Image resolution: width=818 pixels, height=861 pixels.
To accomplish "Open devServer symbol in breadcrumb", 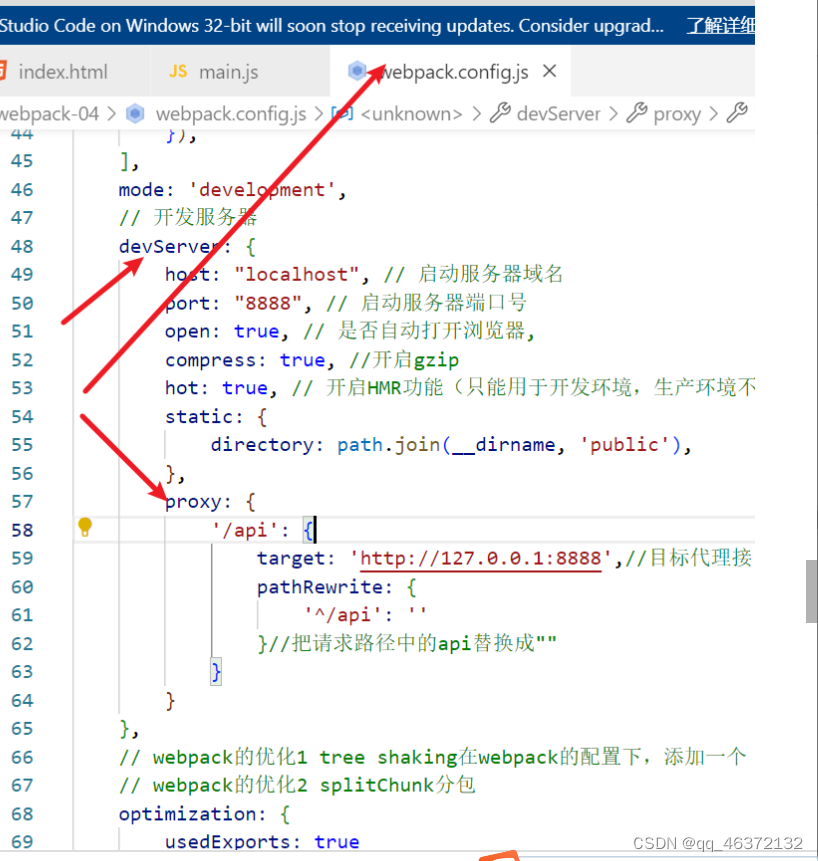I will tap(558, 114).
